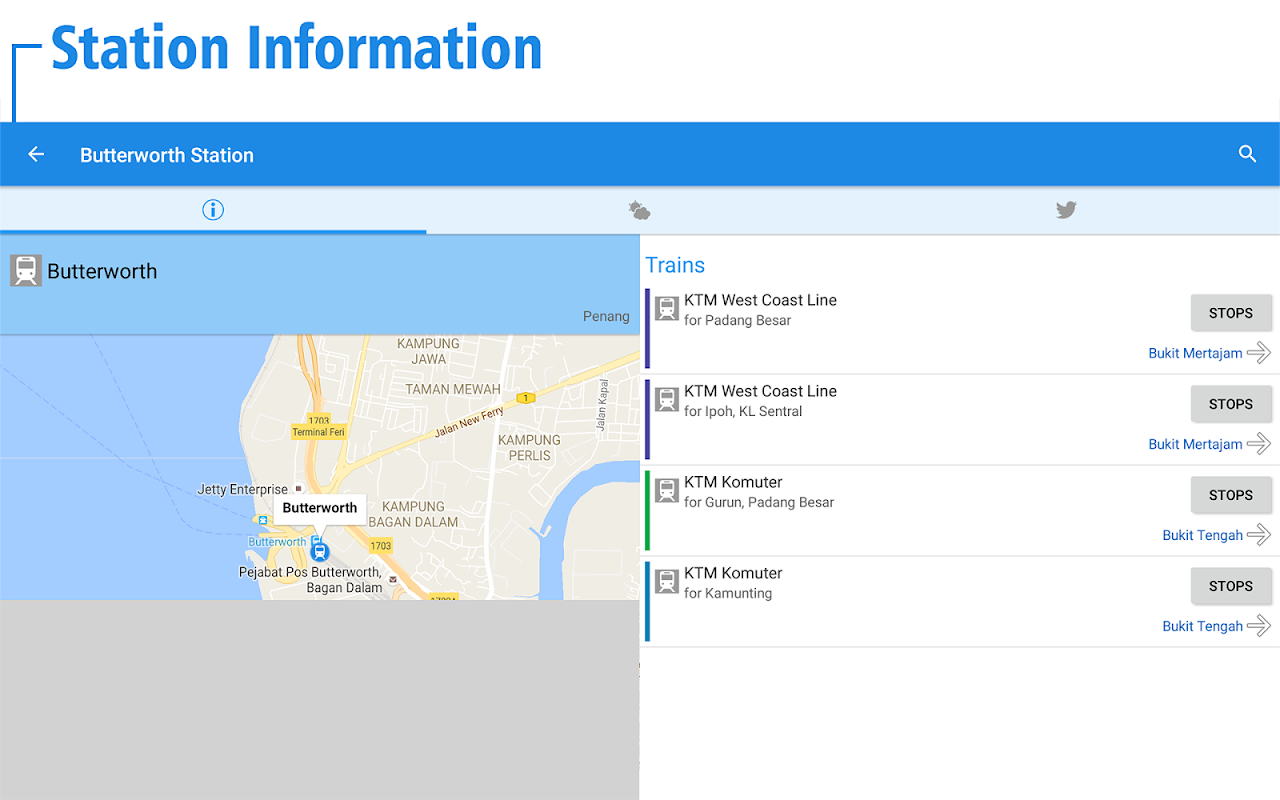Screen dimensions: 1280x800
Task: Select 'for Padang Besar' destination text
Action: pos(738,321)
